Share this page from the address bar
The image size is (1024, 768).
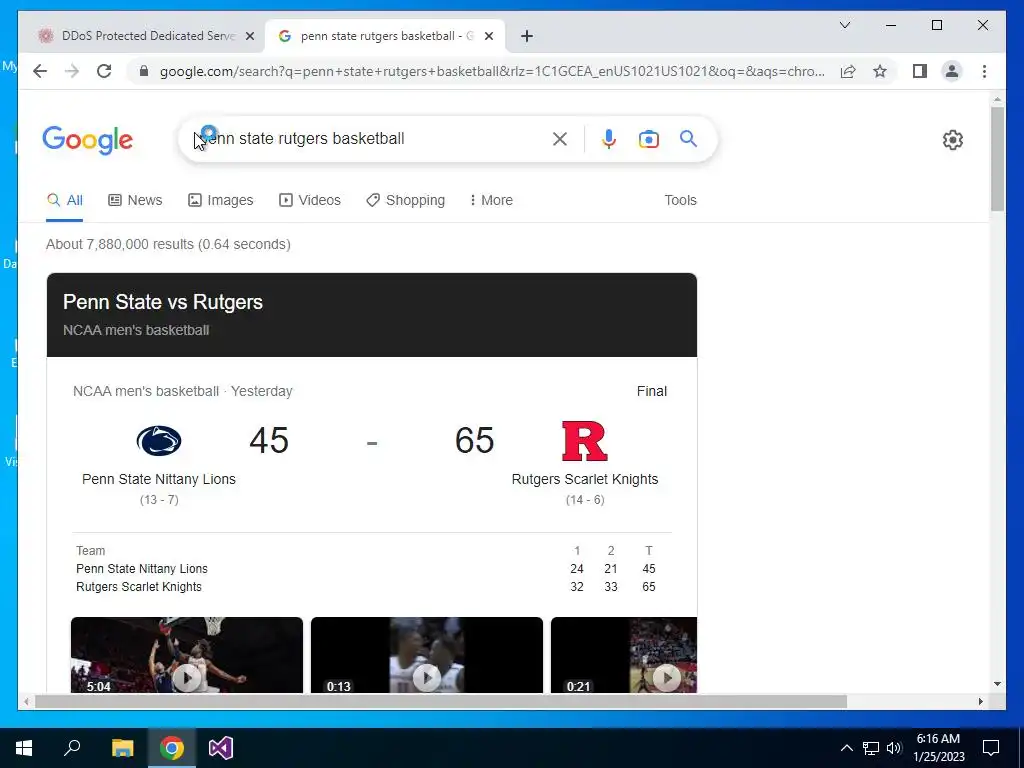pyautogui.click(x=848, y=71)
